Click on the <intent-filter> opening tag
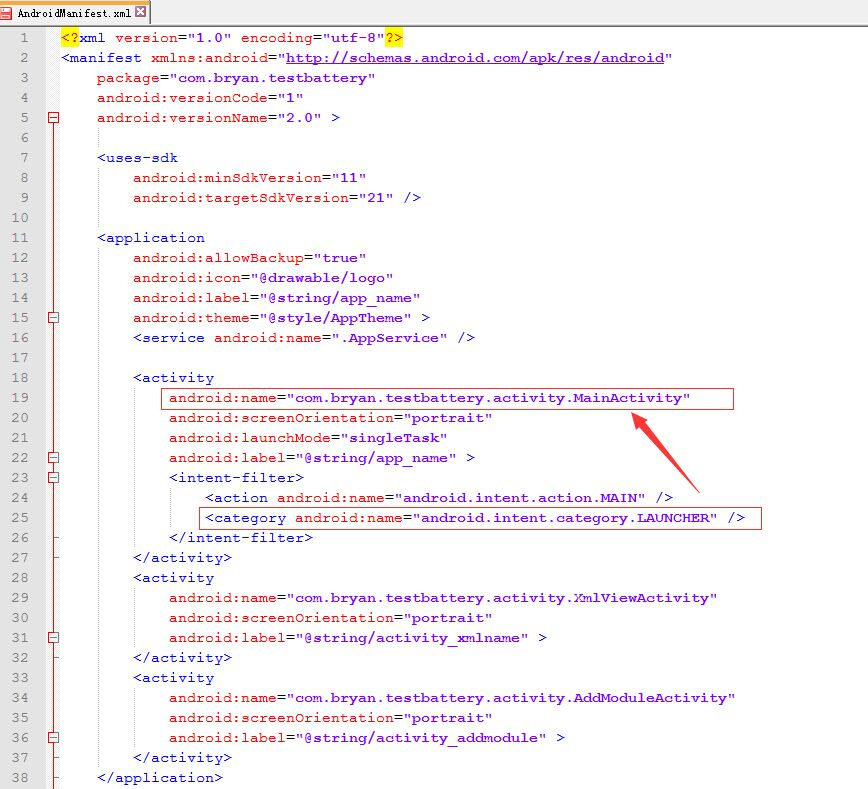Screen dimensions: 868x789 coord(236,478)
